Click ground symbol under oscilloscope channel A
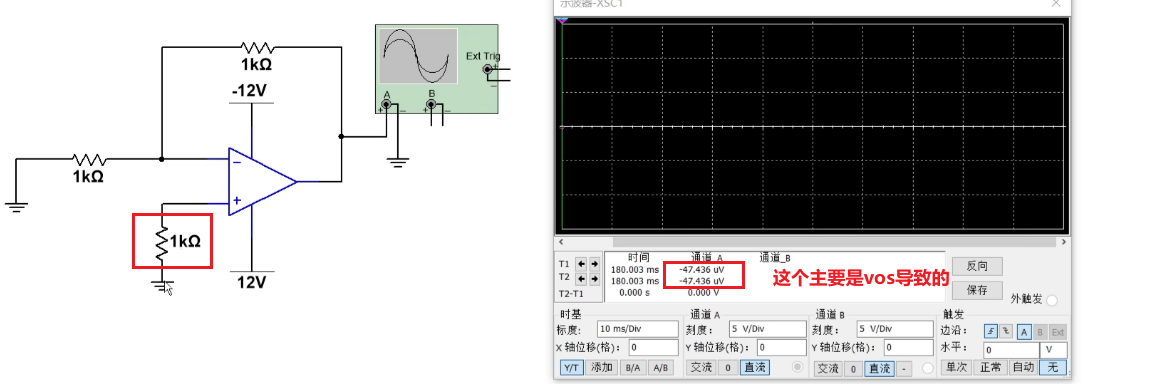 coord(397,162)
